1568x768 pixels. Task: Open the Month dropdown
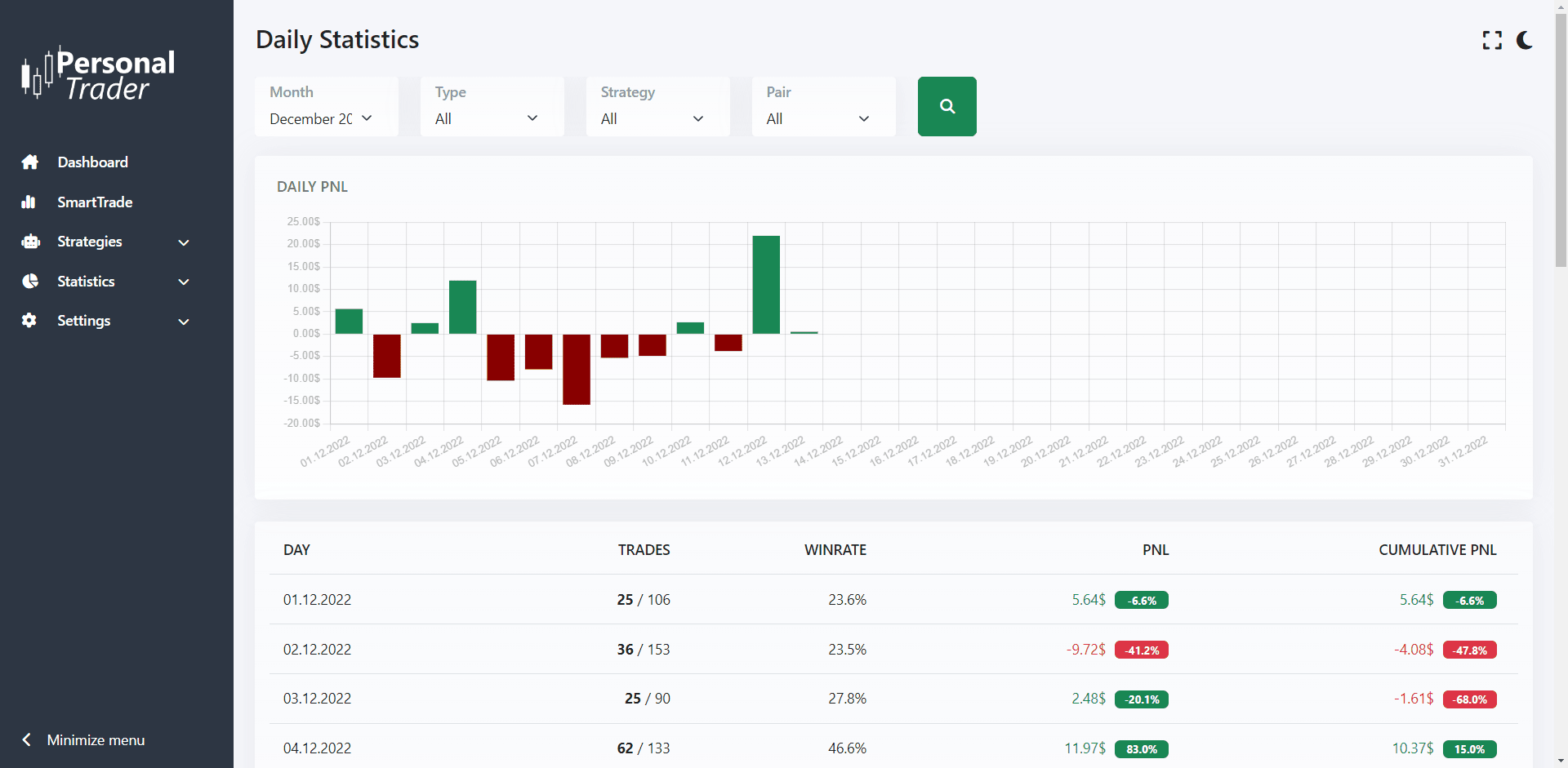321,119
